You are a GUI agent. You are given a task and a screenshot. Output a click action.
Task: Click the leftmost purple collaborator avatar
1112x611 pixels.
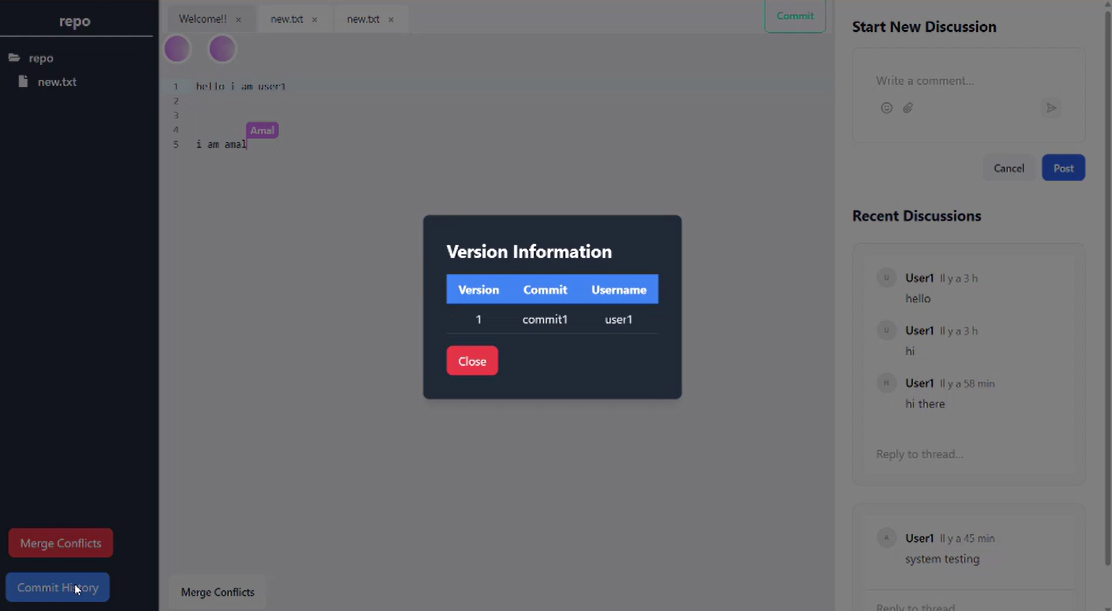coord(177,48)
